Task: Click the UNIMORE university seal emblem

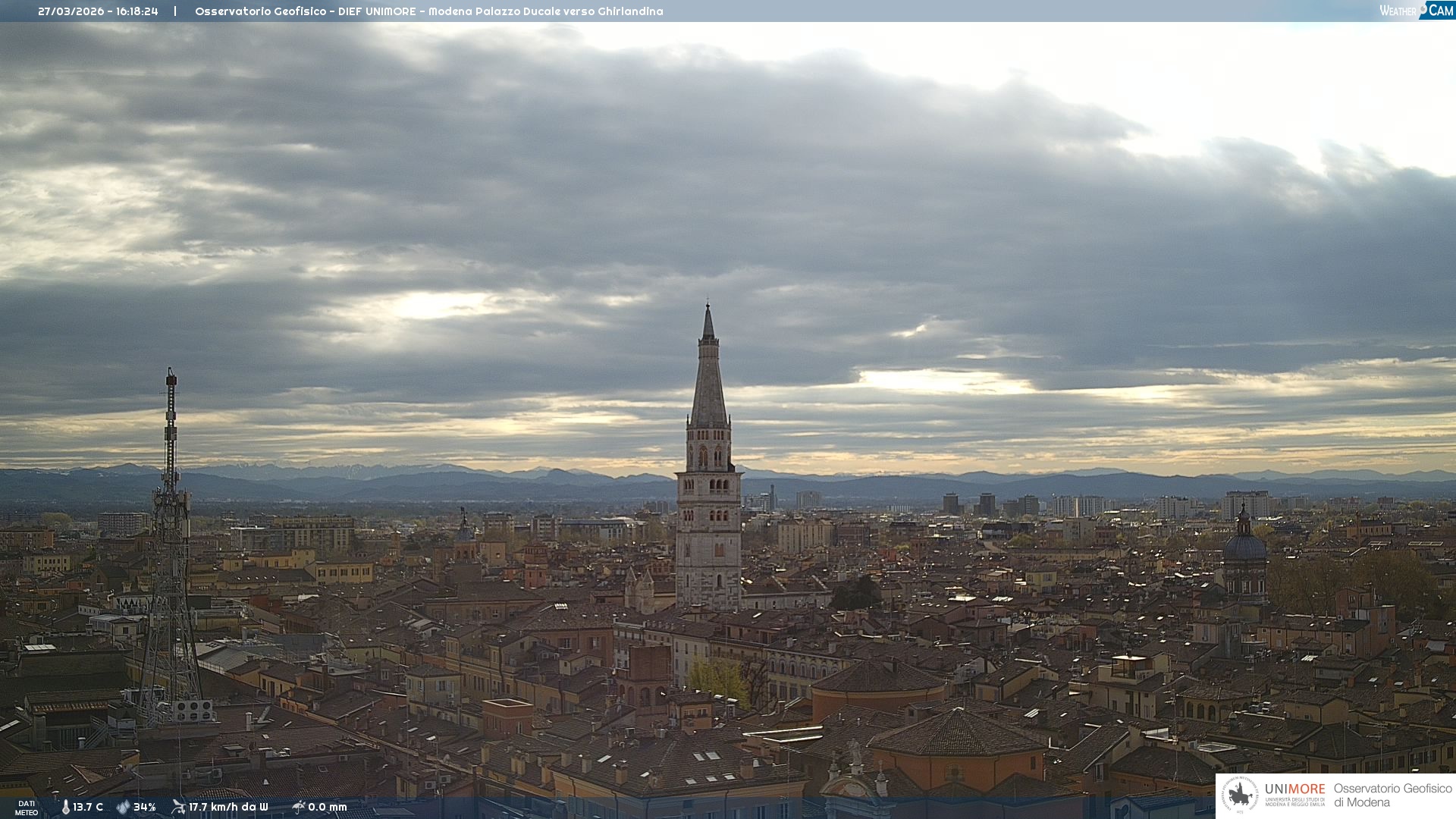Action: coord(1241,795)
